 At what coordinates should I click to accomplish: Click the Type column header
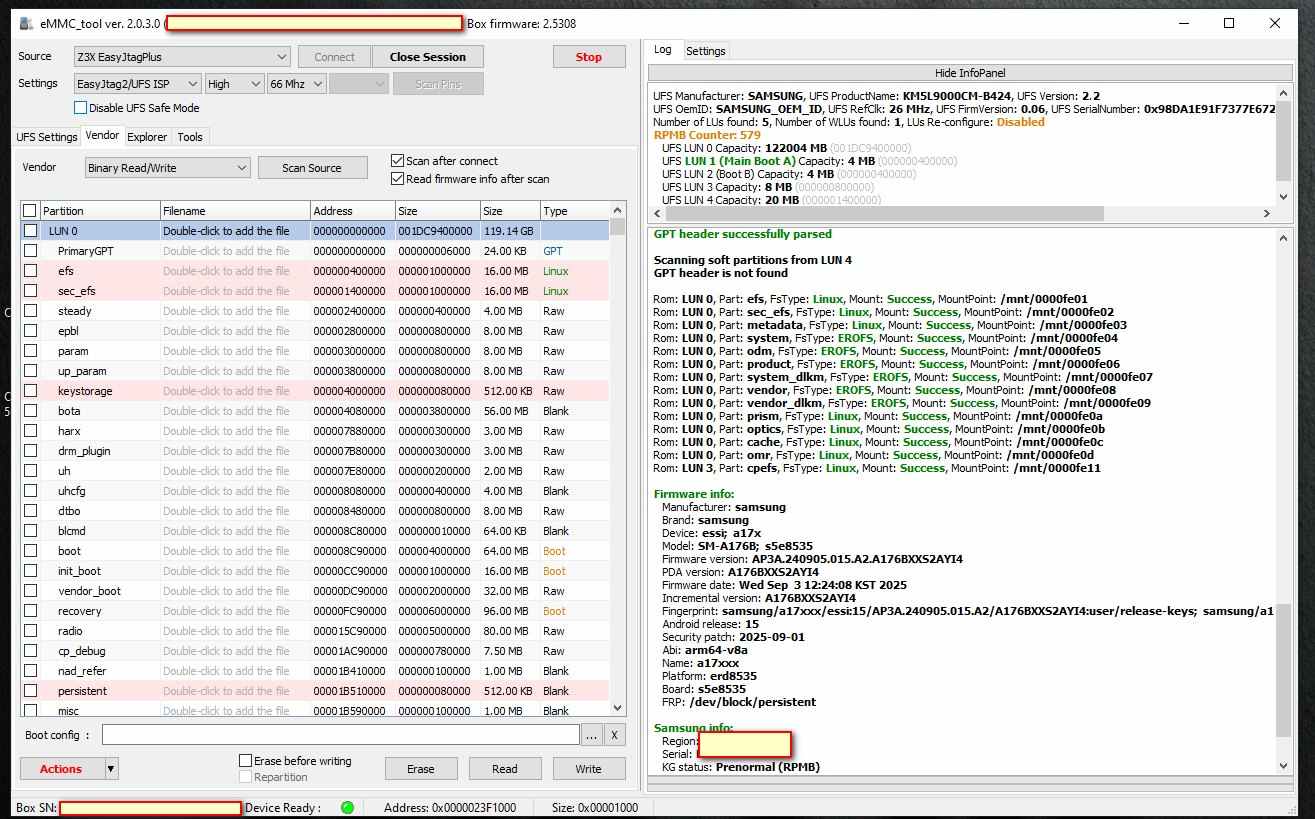[574, 211]
